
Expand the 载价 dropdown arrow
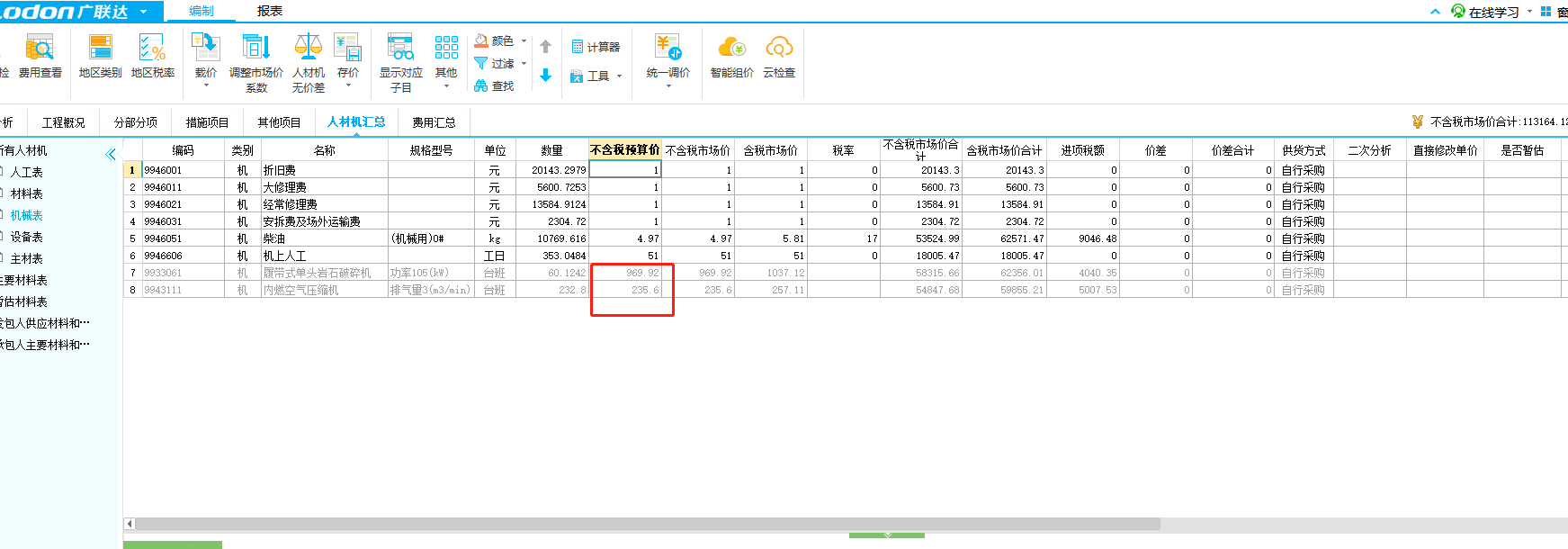[206, 85]
